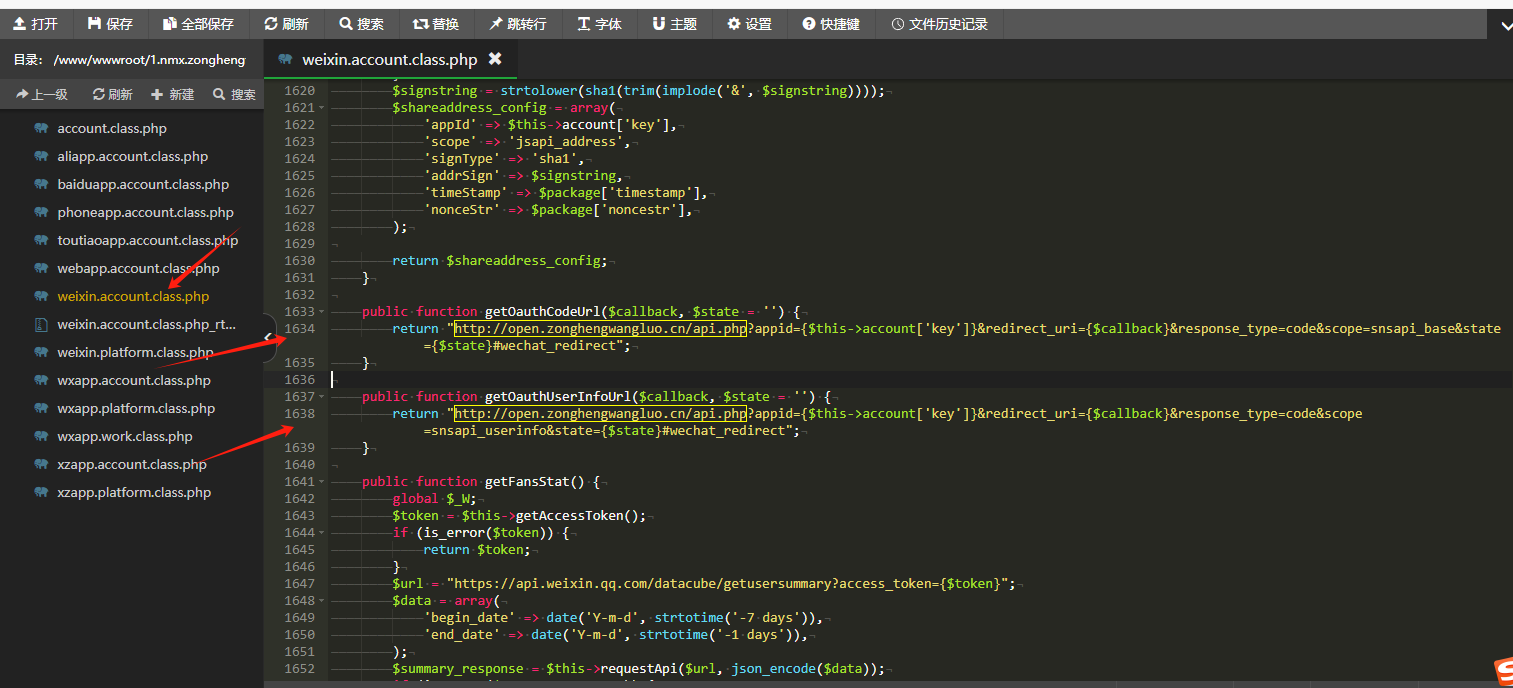Click 'jsapi_address' string on line 1623

coord(569,141)
